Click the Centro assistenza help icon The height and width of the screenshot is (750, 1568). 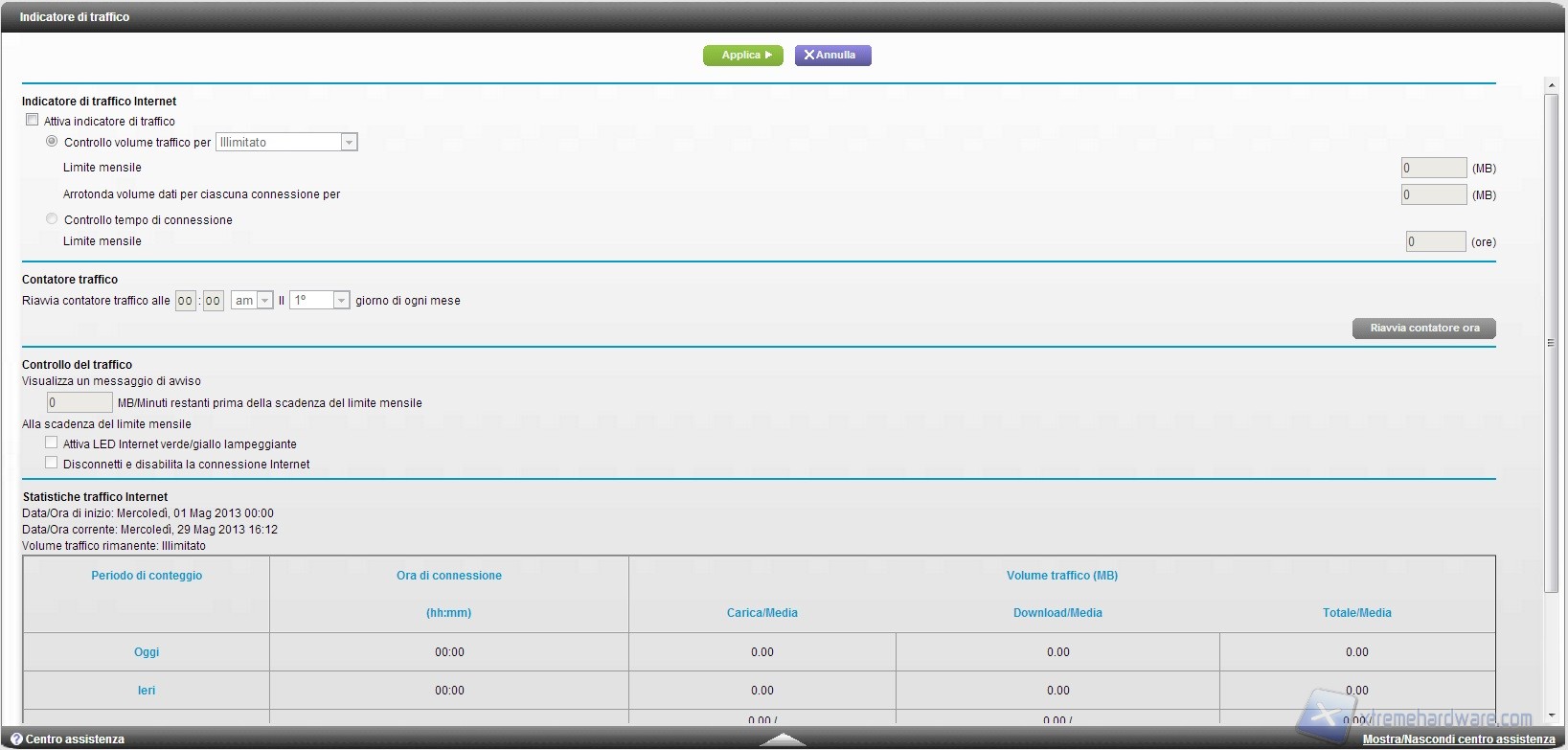(16, 739)
